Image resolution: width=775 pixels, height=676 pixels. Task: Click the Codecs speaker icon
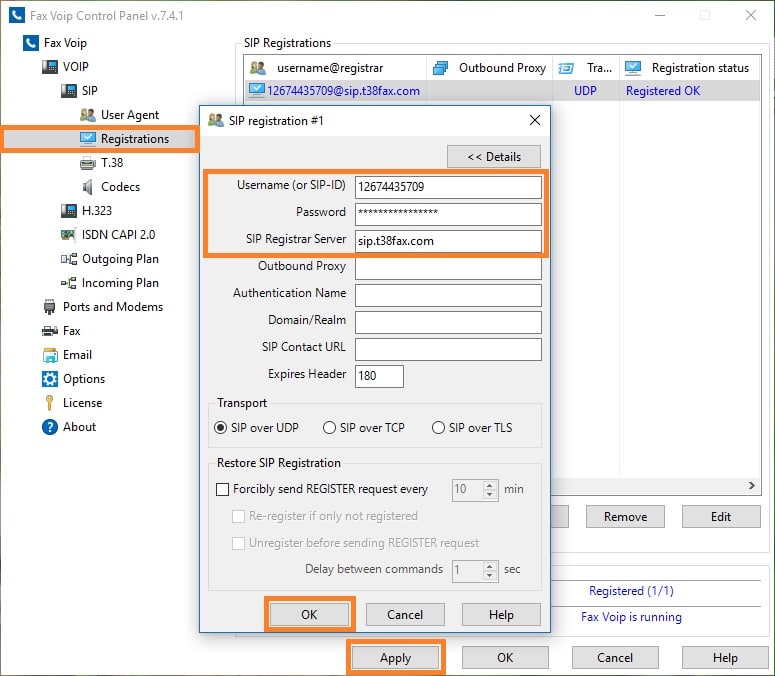(87, 187)
